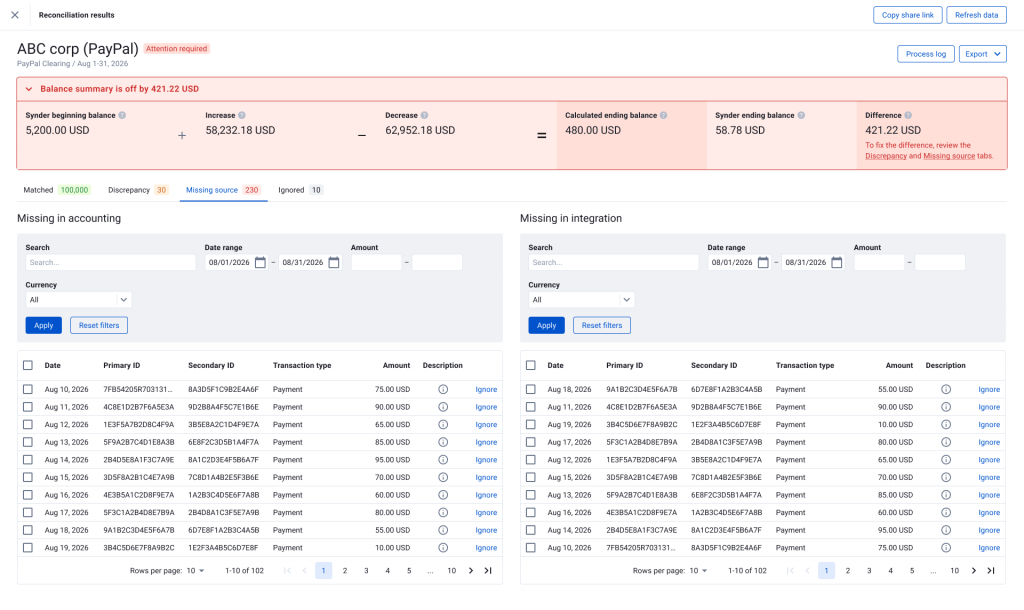Viewport: 1024px width, 610px height.
Task: Open start date calendar in Missing in integration
Action: 763,262
